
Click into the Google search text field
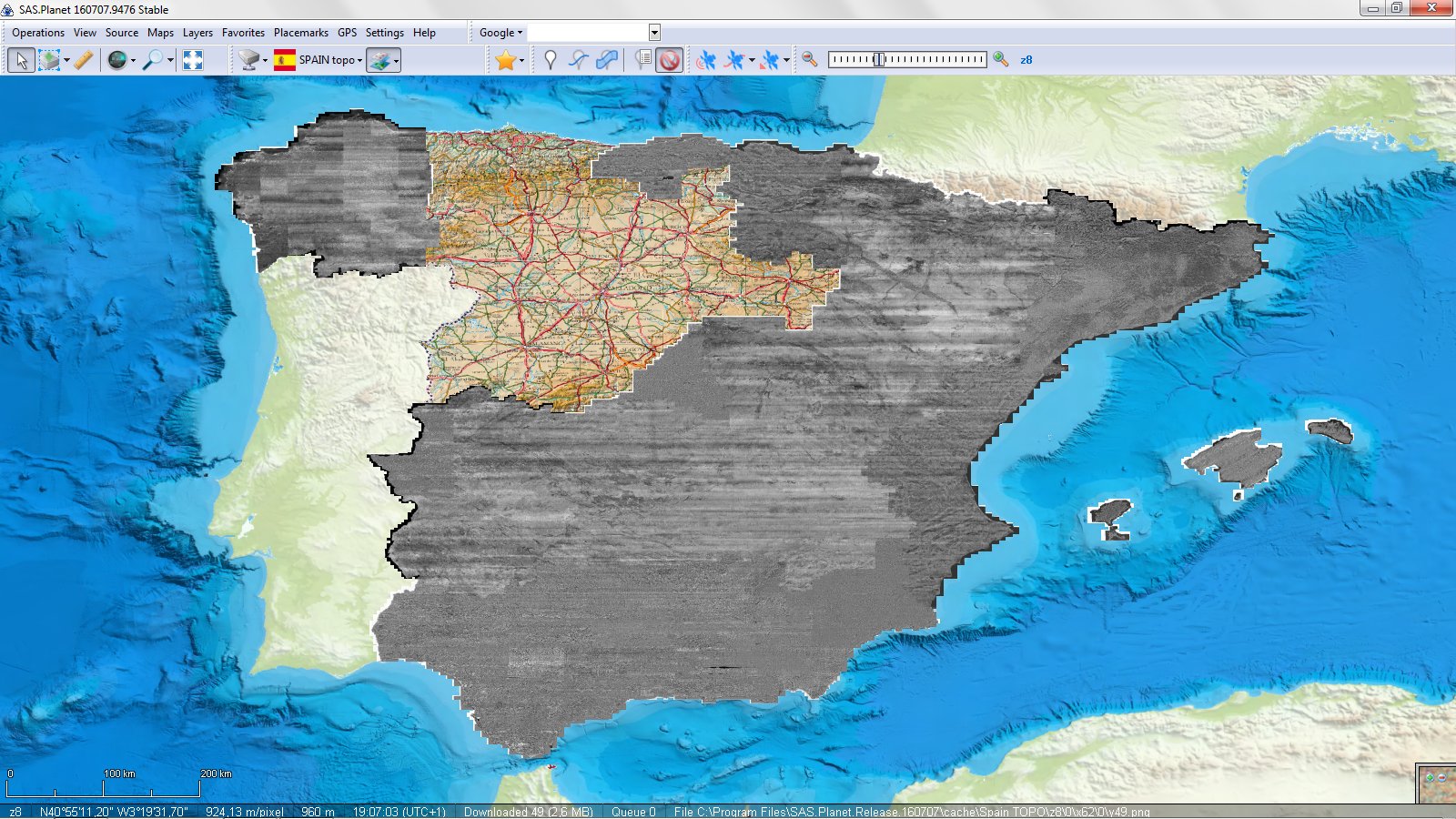pos(588,33)
